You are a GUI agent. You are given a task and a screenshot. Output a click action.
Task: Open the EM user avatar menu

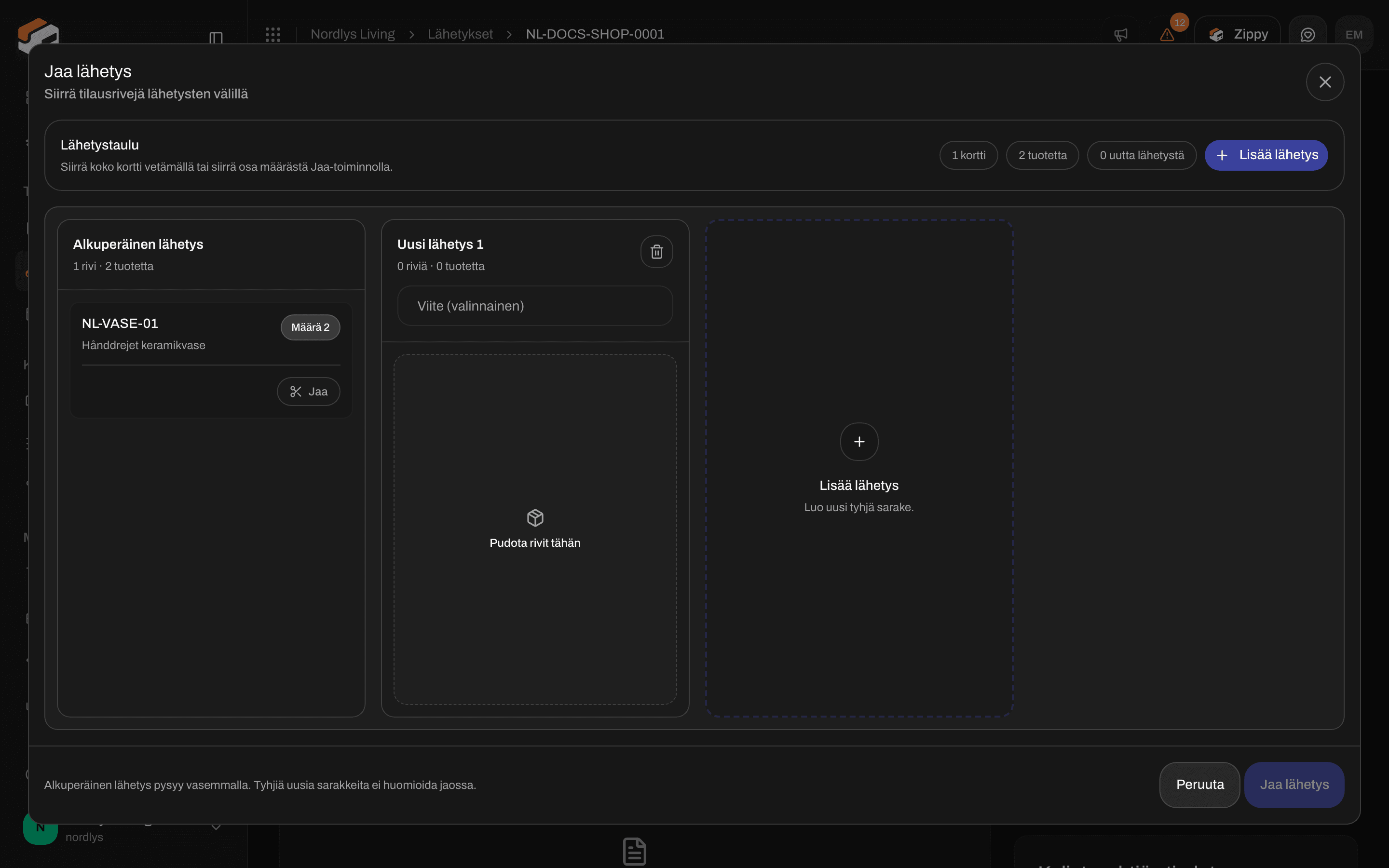pos(1354,34)
